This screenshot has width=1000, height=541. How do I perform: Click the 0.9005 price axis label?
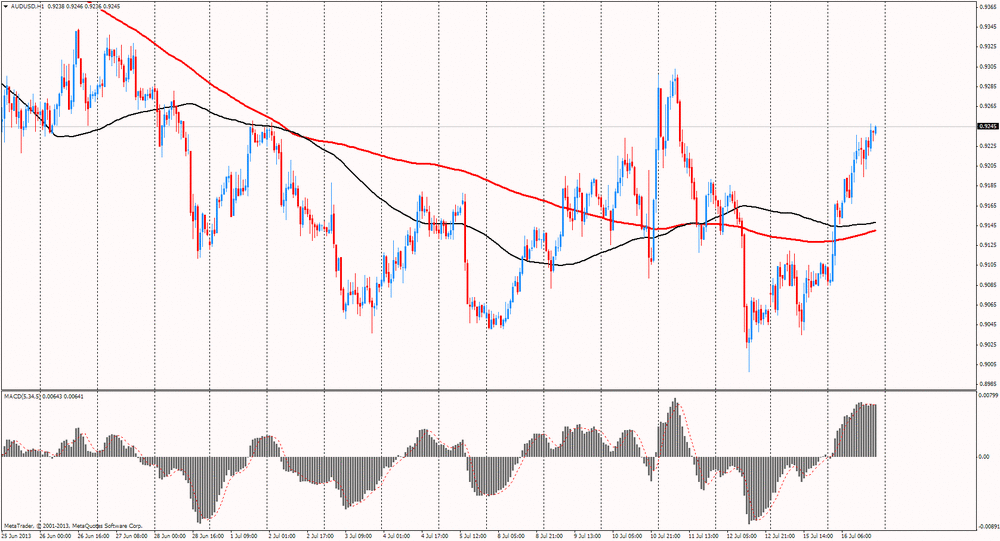pos(987,364)
